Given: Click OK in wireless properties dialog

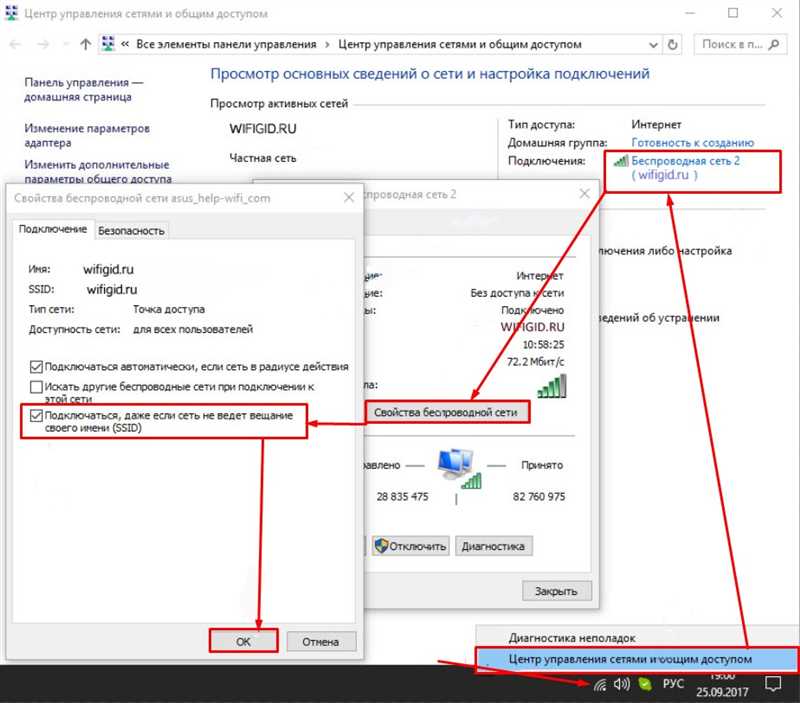Looking at the screenshot, I should 243,641.
